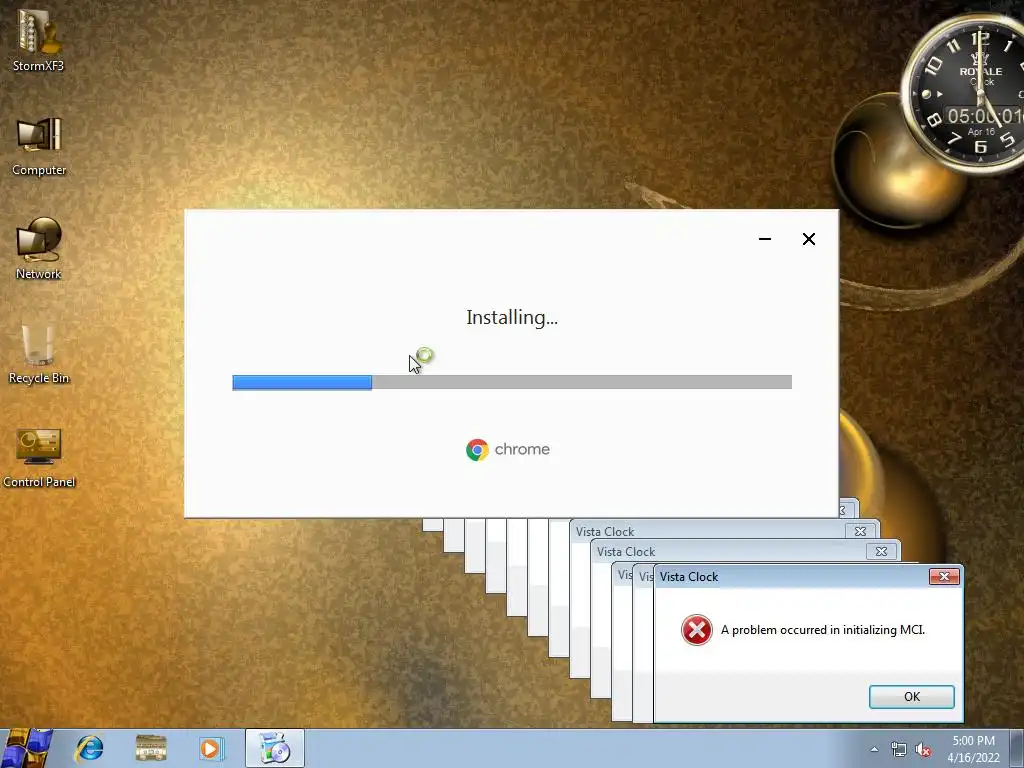
Task: Select the Recycle Bin icon
Action: point(39,353)
